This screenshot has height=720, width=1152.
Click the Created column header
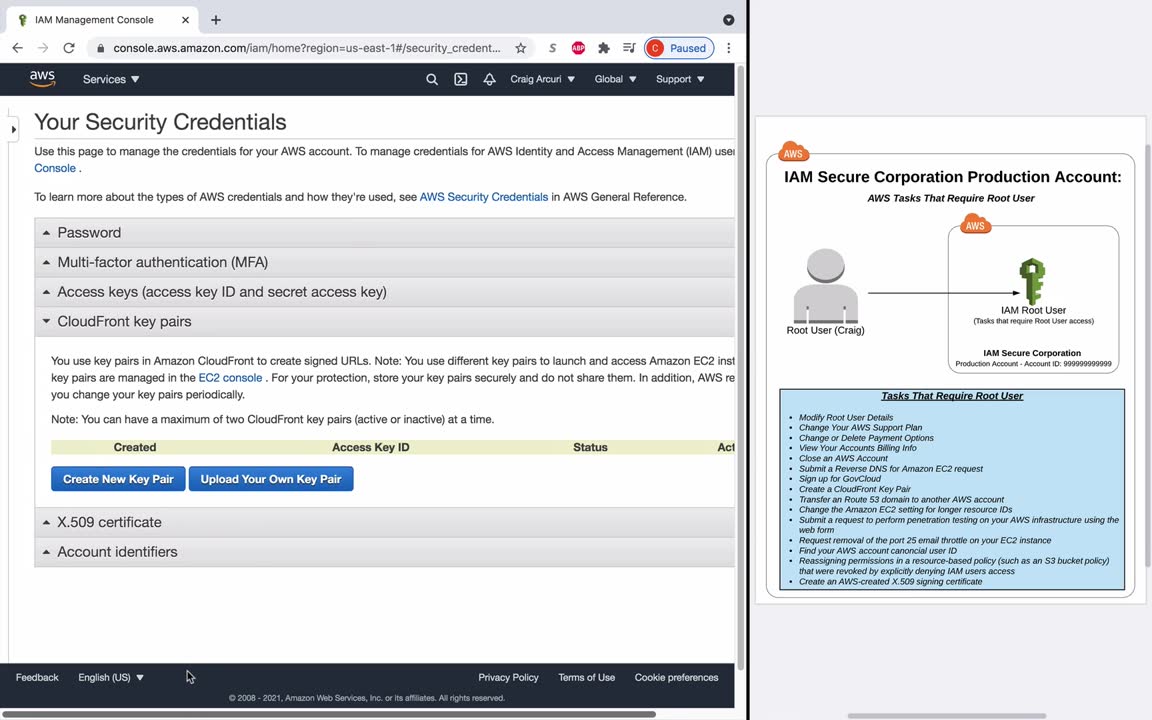pos(134,447)
